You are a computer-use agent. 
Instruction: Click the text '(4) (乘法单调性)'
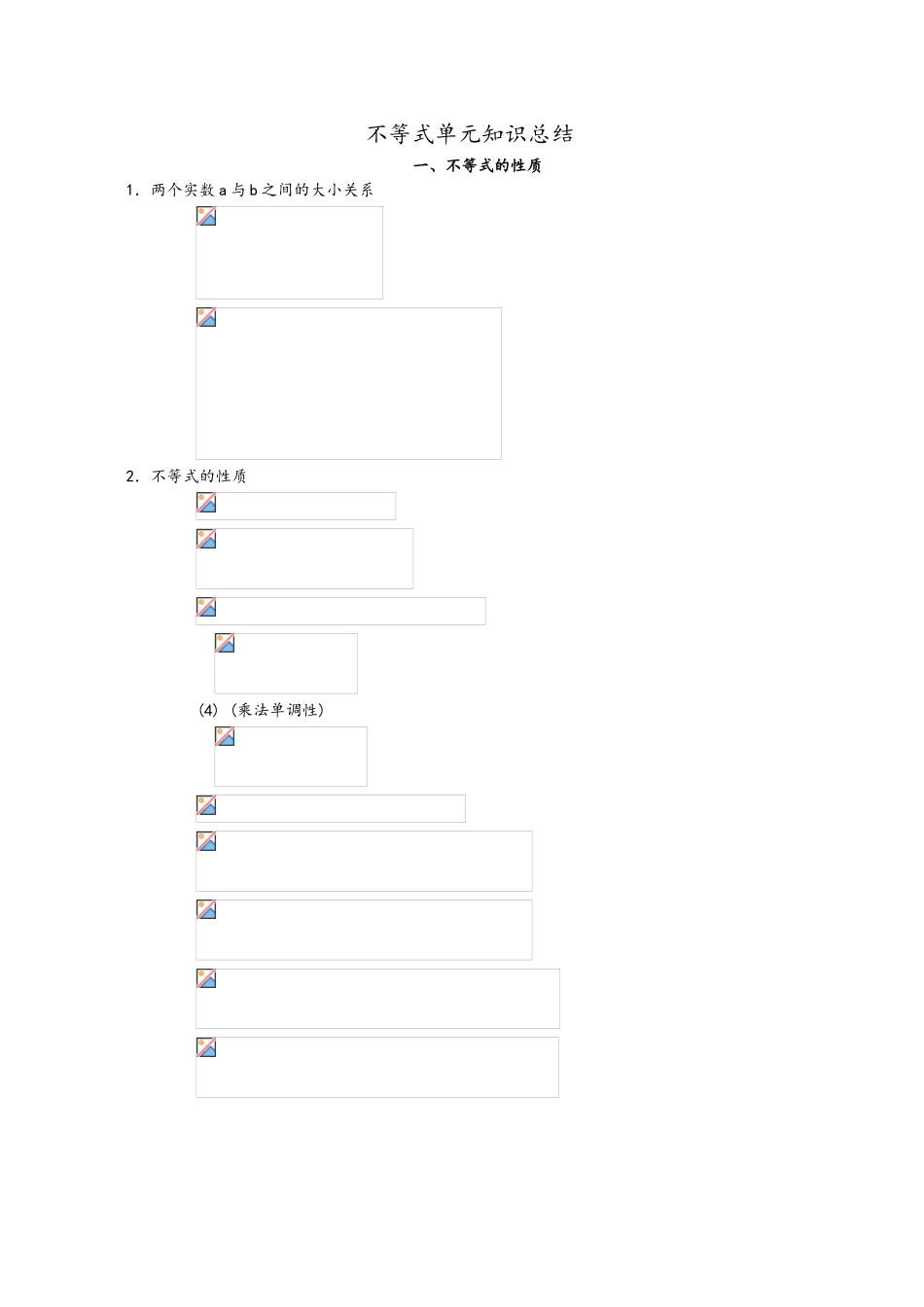[x=262, y=710]
